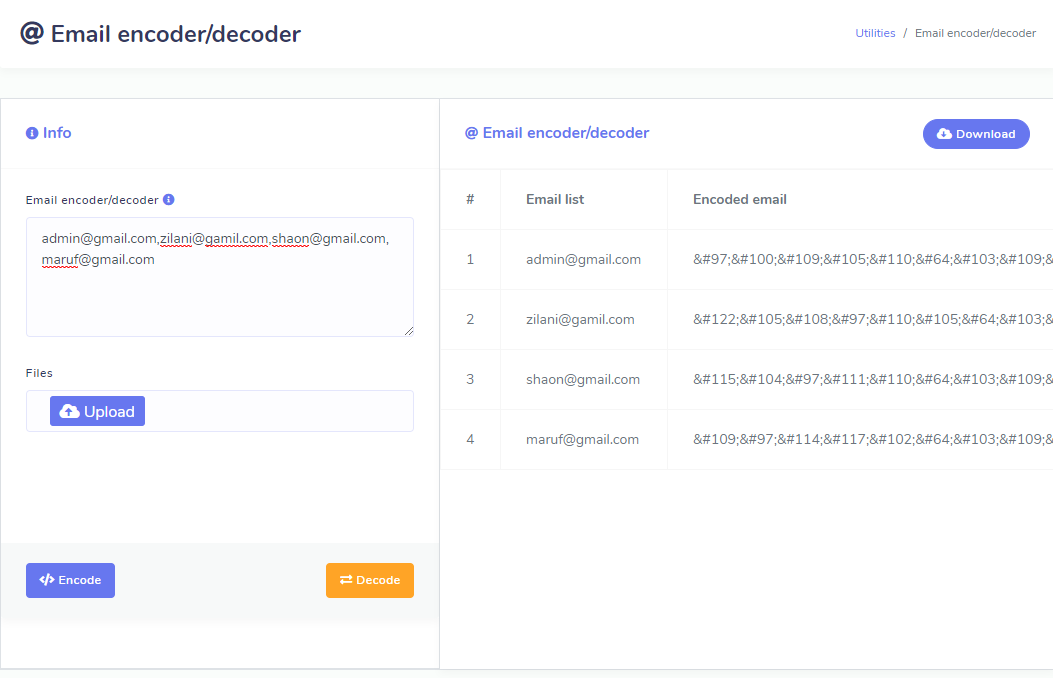
Task: Click the info icon beside Email encoder/decoder label
Action: (169, 199)
